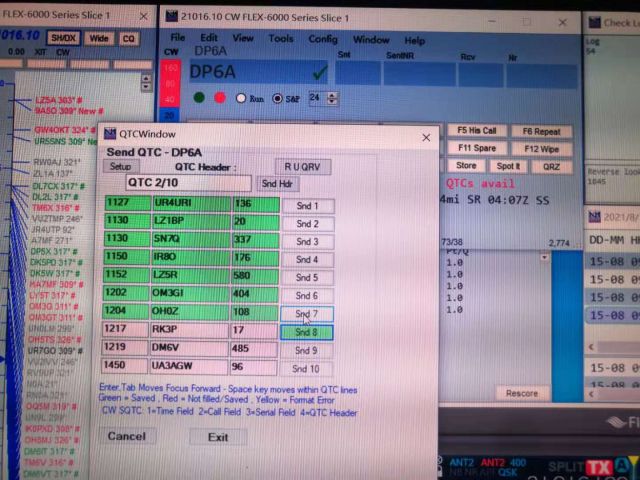Click the Snd 2 button for LZ1BP
The image size is (640, 480).
point(307,224)
